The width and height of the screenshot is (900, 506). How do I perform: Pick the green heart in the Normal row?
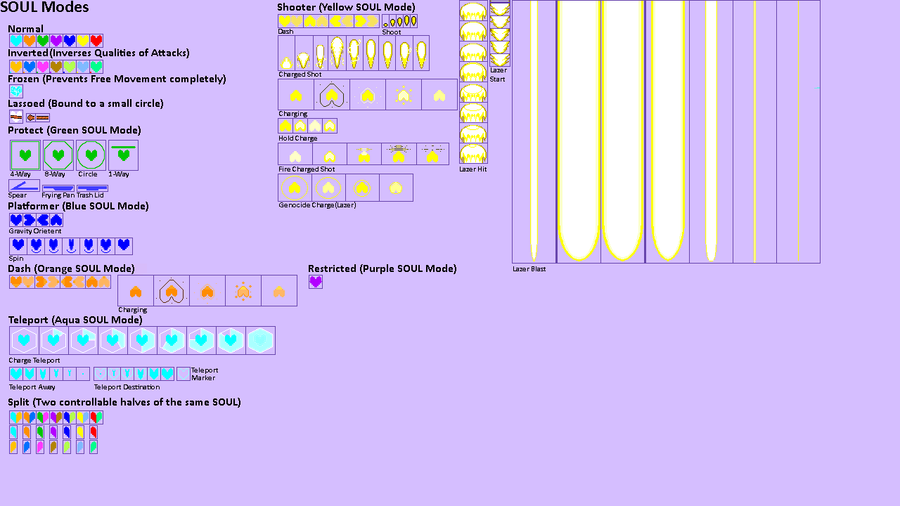point(42,41)
